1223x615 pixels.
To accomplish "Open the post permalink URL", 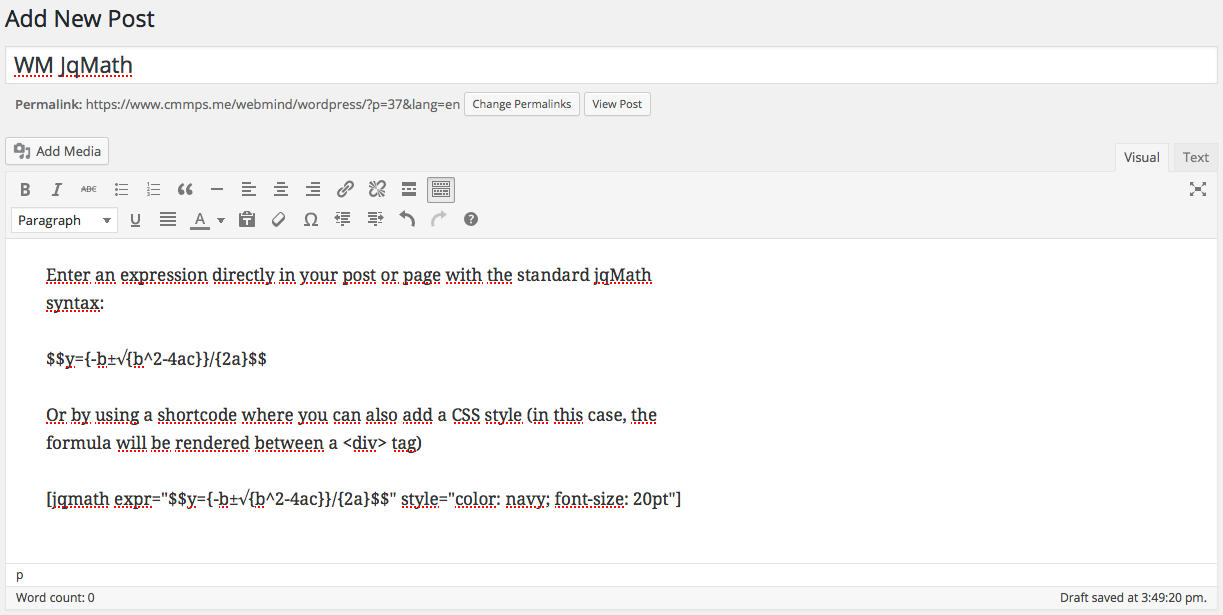I will click(x=273, y=104).
